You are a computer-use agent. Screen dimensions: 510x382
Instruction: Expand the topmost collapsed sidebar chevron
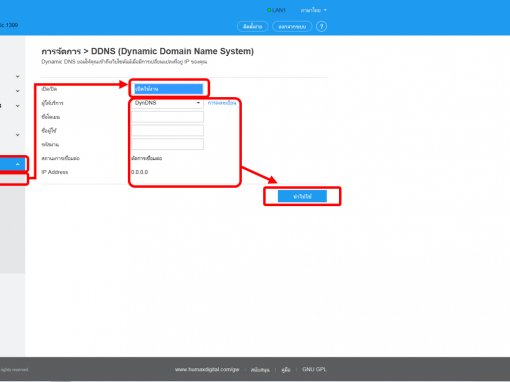coord(18,76)
